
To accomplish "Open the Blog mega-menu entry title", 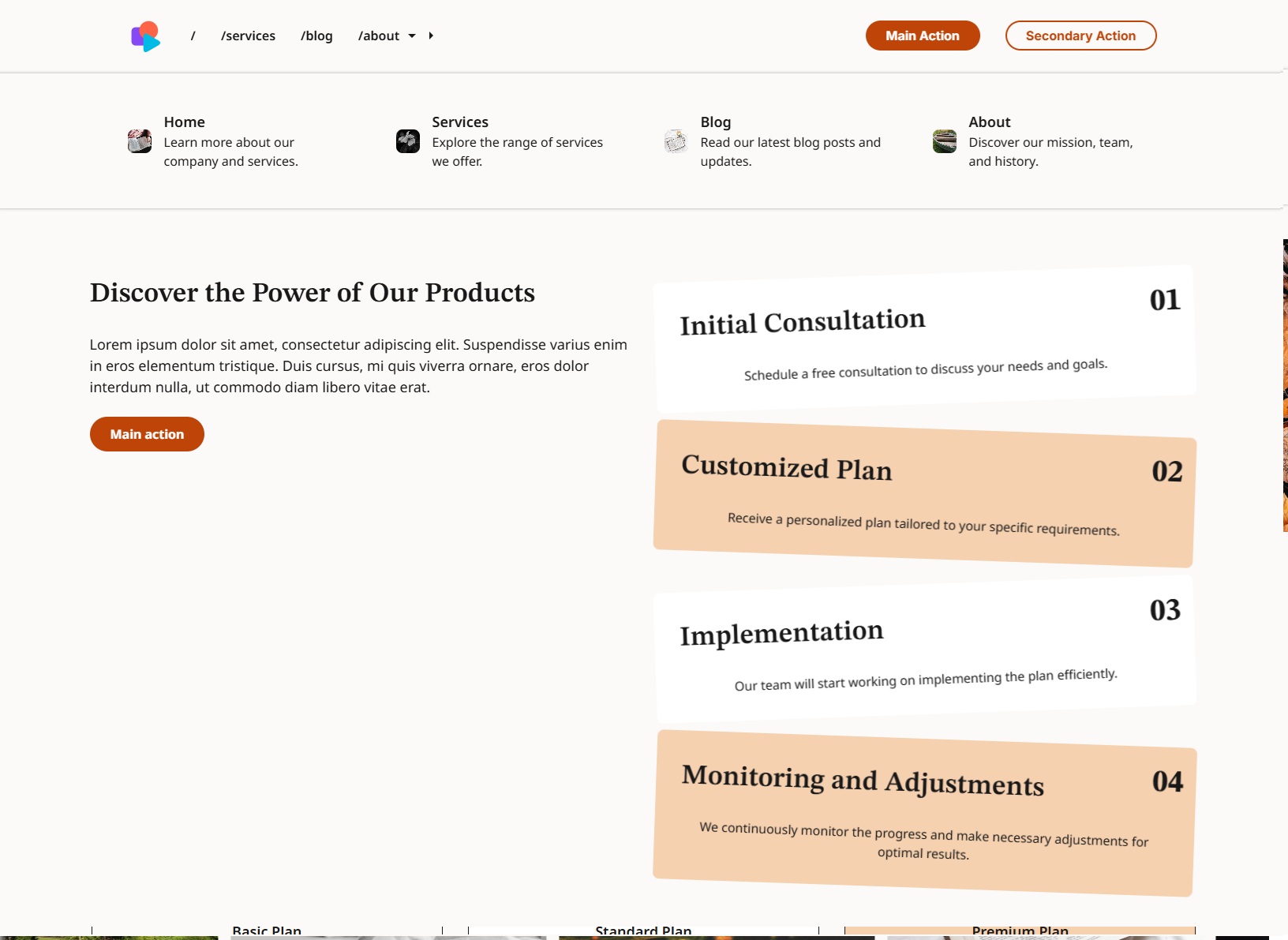I will coord(715,122).
